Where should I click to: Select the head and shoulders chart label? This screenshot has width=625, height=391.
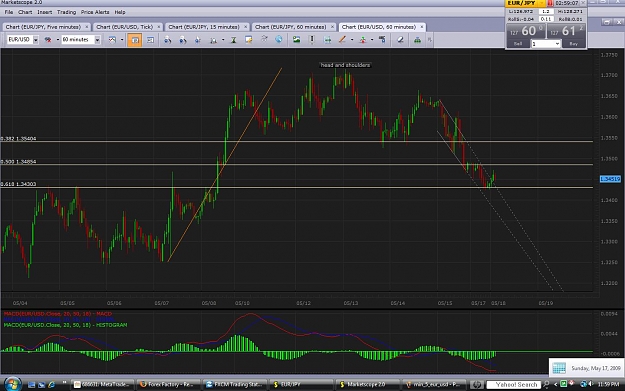tap(345, 65)
